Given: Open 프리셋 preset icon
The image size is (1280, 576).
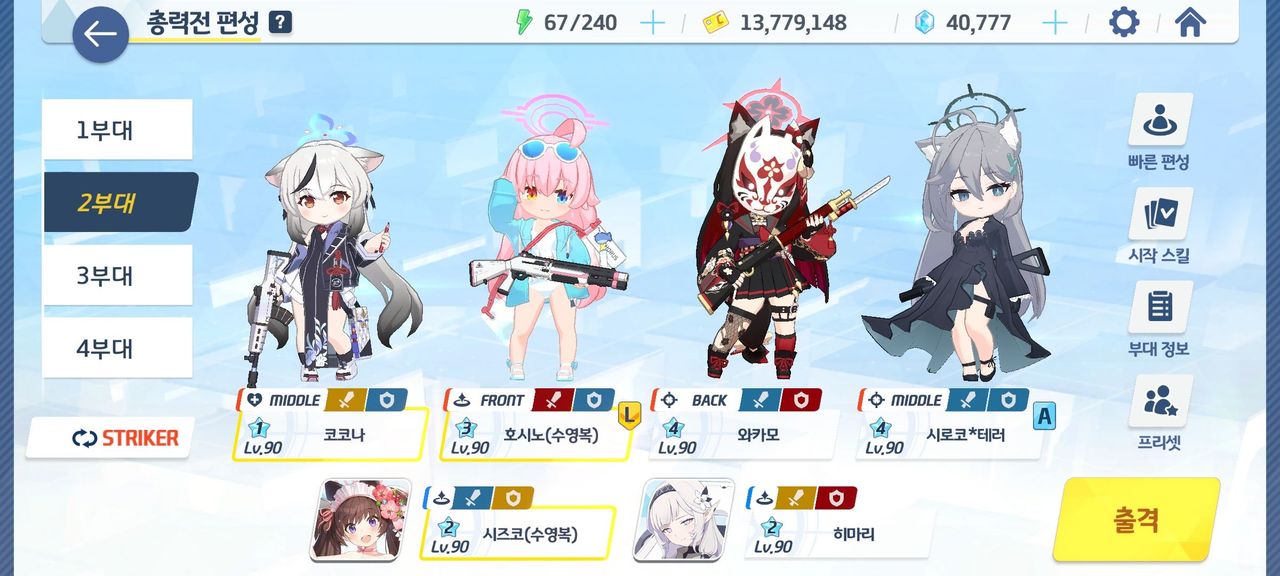Looking at the screenshot, I should pyautogui.click(x=1160, y=401).
